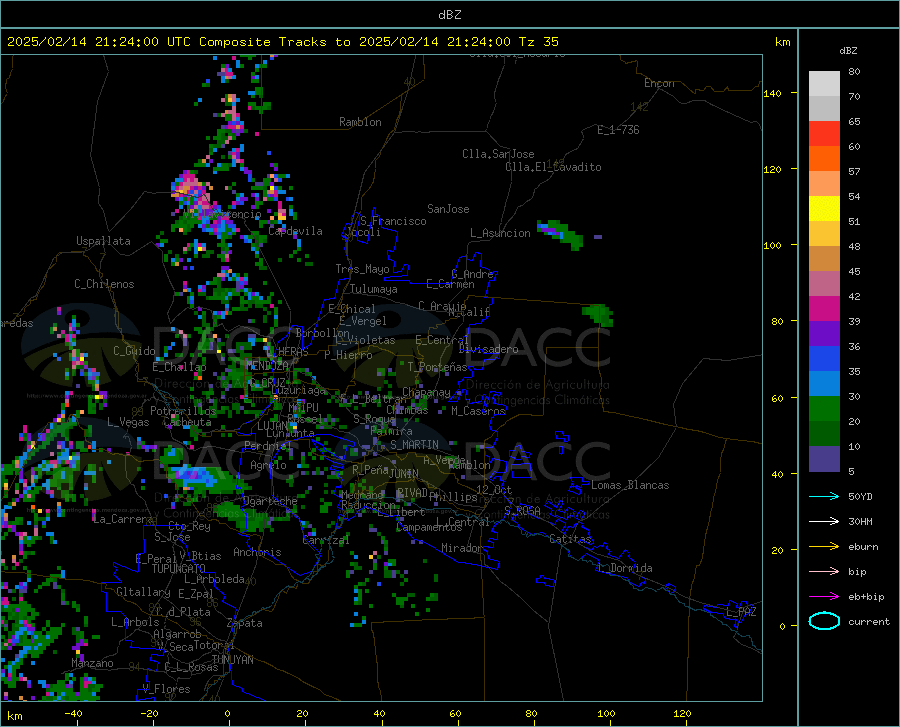The width and height of the screenshot is (900, 727).
Task: Click the Uspallata map label
Action: (x=103, y=241)
